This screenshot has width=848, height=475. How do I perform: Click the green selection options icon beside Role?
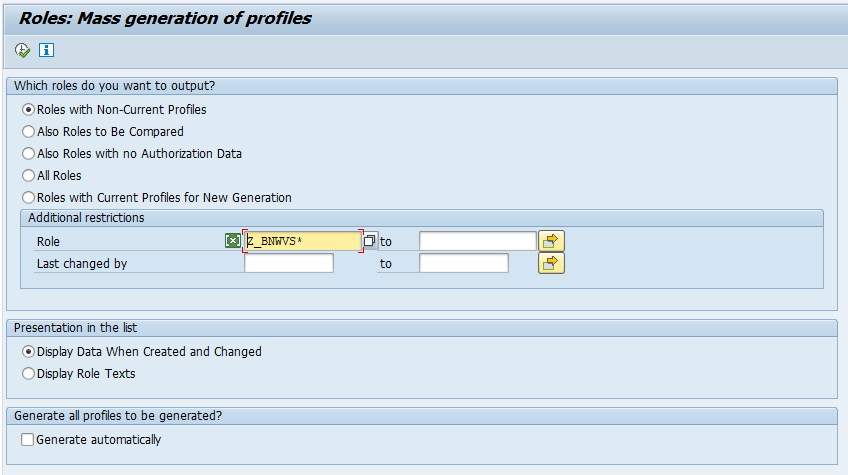(x=232, y=241)
